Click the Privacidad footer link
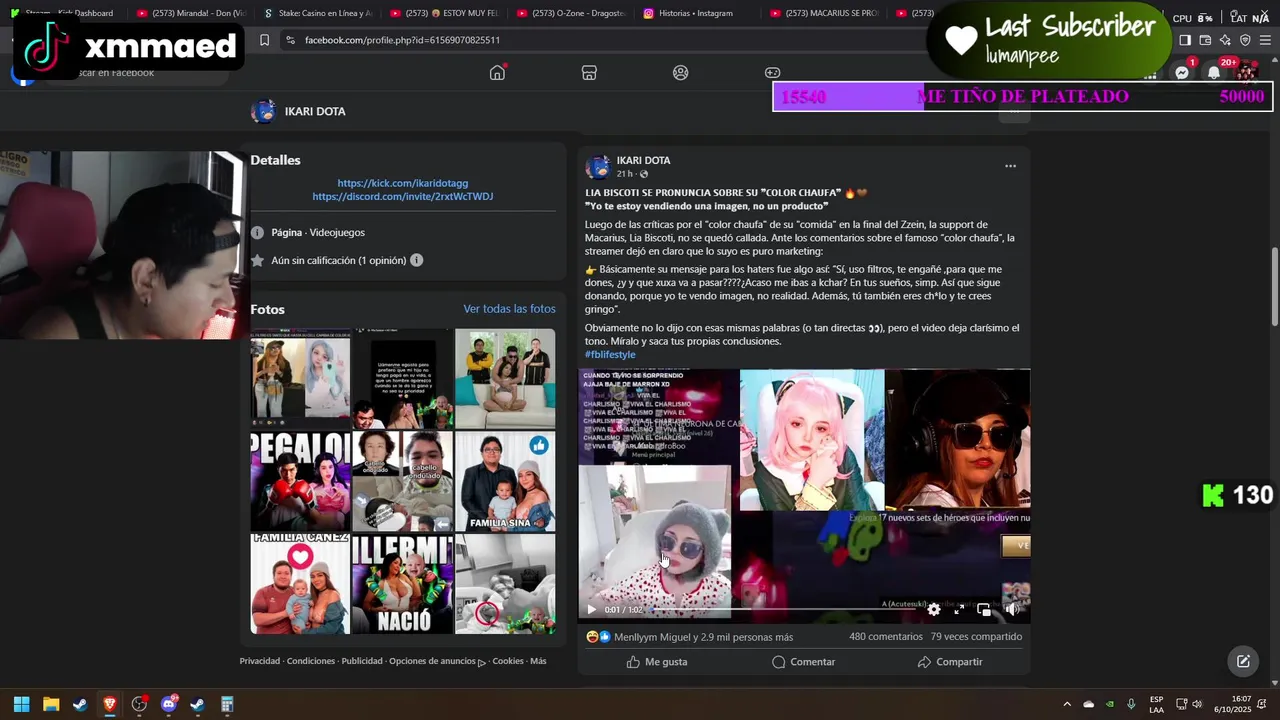This screenshot has height=720, width=1280. point(260,661)
